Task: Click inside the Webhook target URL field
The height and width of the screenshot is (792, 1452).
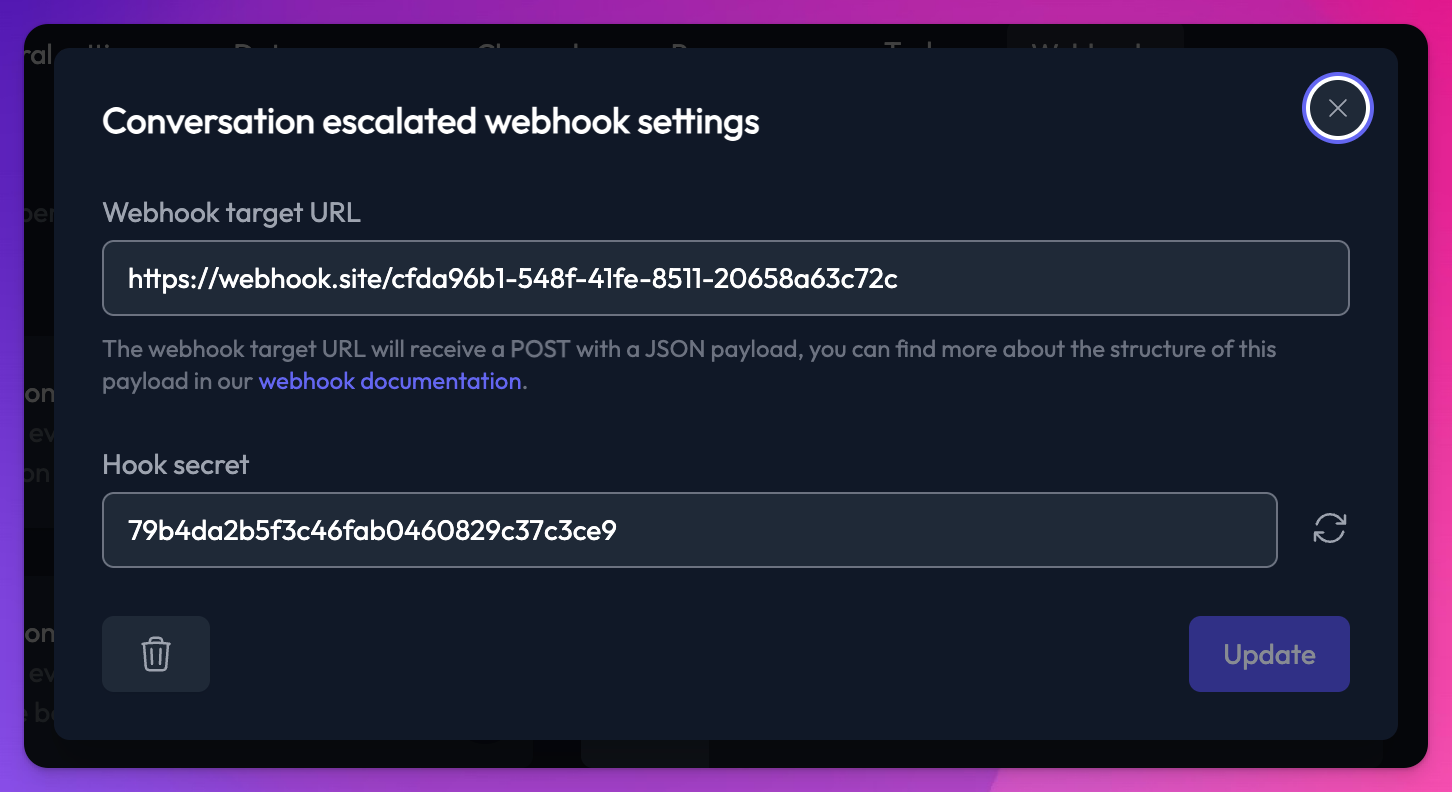Action: pyautogui.click(x=726, y=278)
